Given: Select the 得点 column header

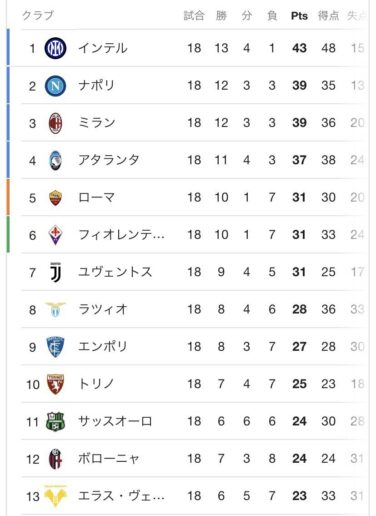Looking at the screenshot, I should tap(328, 16).
